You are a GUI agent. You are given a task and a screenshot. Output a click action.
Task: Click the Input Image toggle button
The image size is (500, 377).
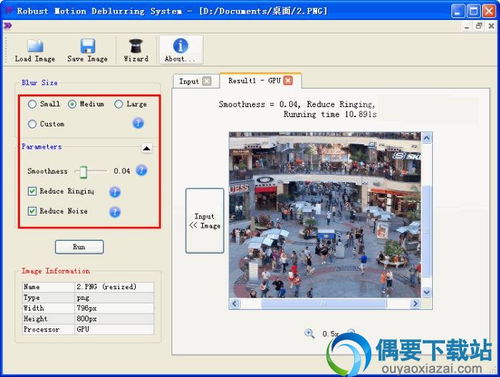pos(205,221)
